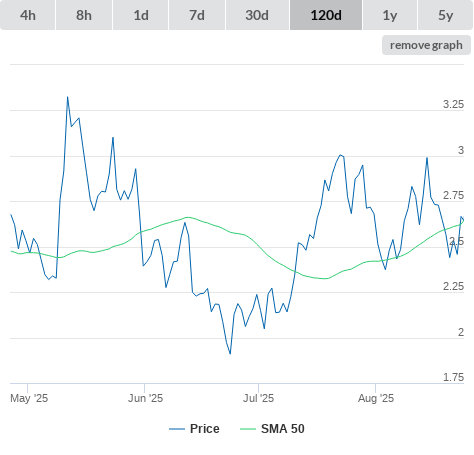Click the price low point in late June
Viewport: 474px width, 455px height.
pos(230,353)
